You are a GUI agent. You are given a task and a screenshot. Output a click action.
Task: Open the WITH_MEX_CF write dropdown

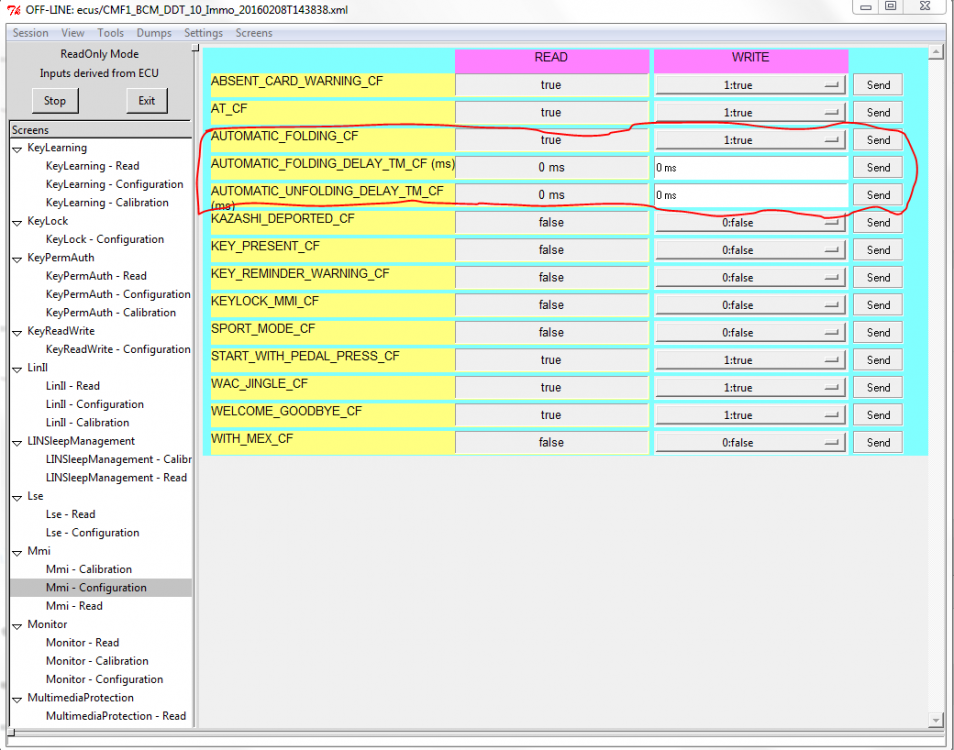750,443
